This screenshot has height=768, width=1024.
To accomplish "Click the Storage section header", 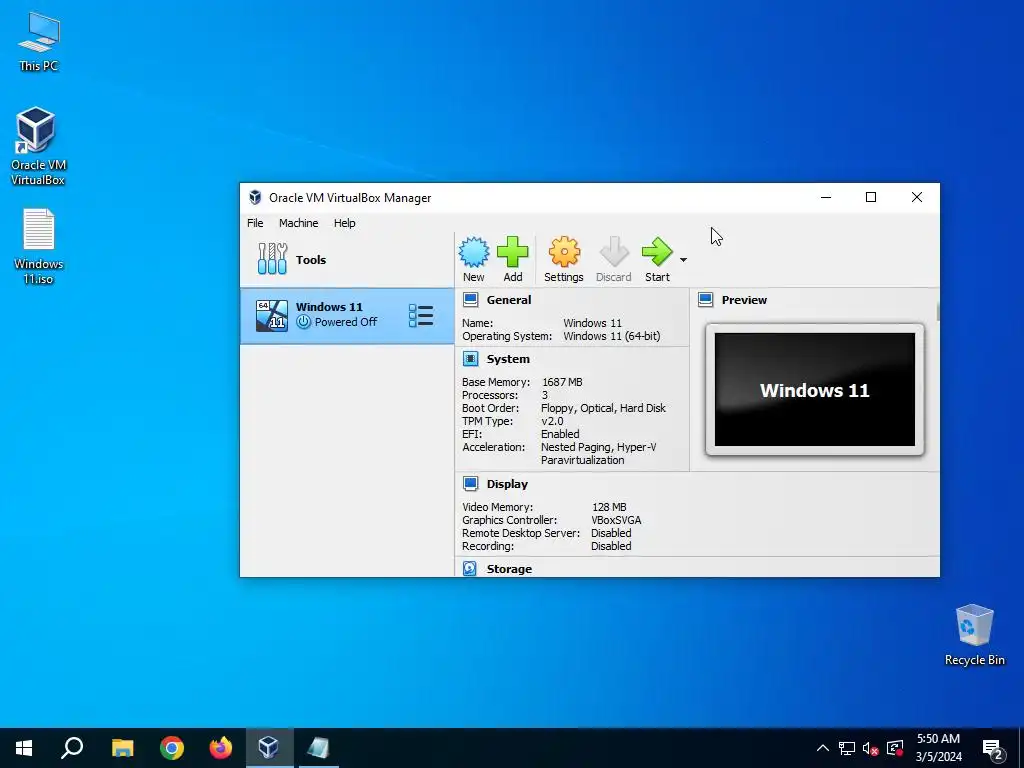I will point(509,569).
